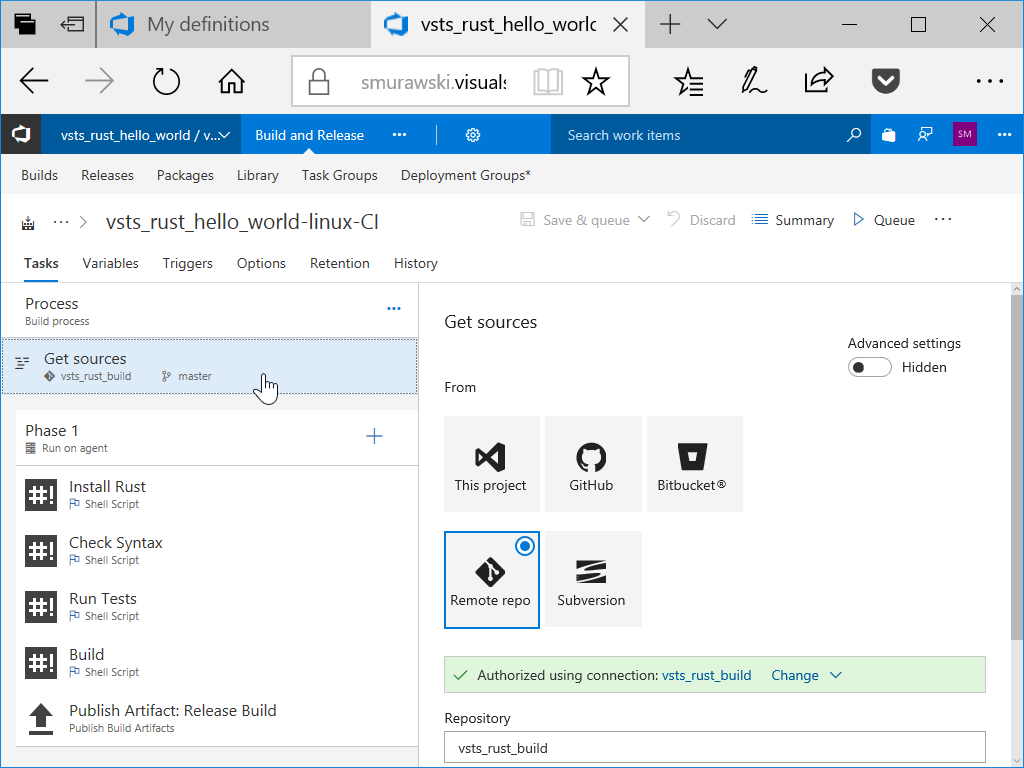Click the Discard button

click(x=701, y=219)
